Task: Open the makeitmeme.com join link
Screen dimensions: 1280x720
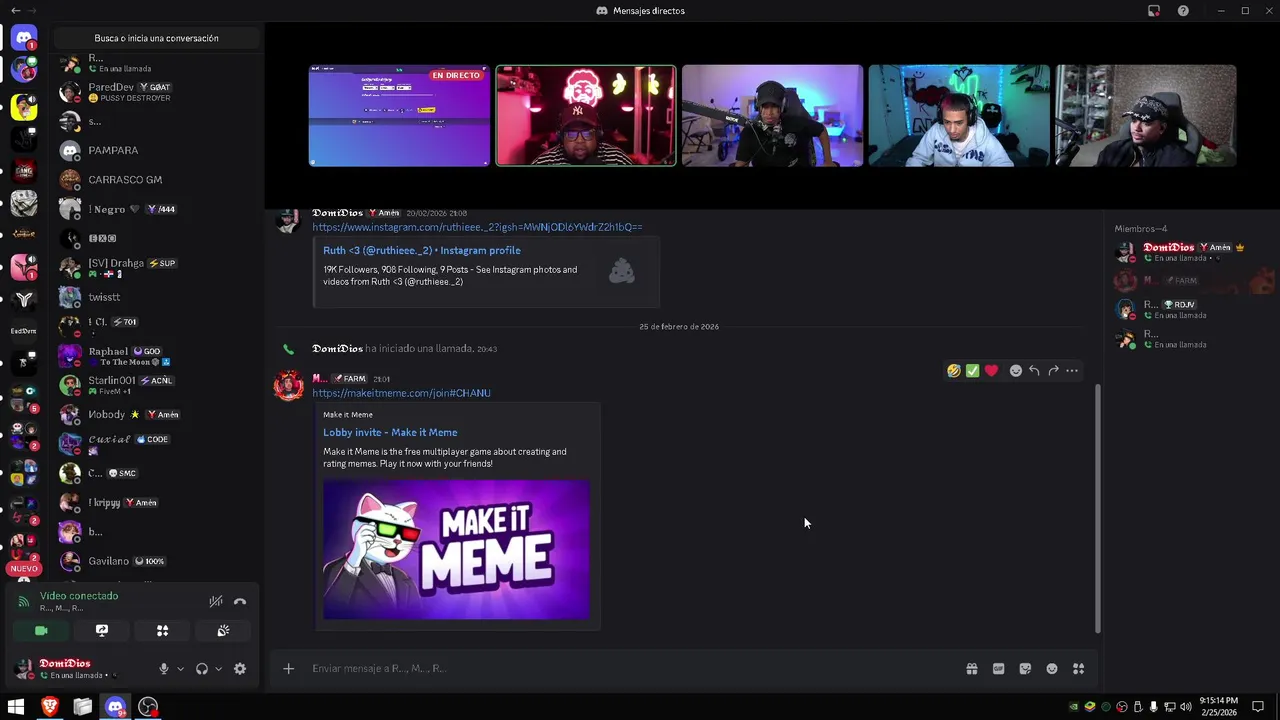Action: tap(401, 393)
